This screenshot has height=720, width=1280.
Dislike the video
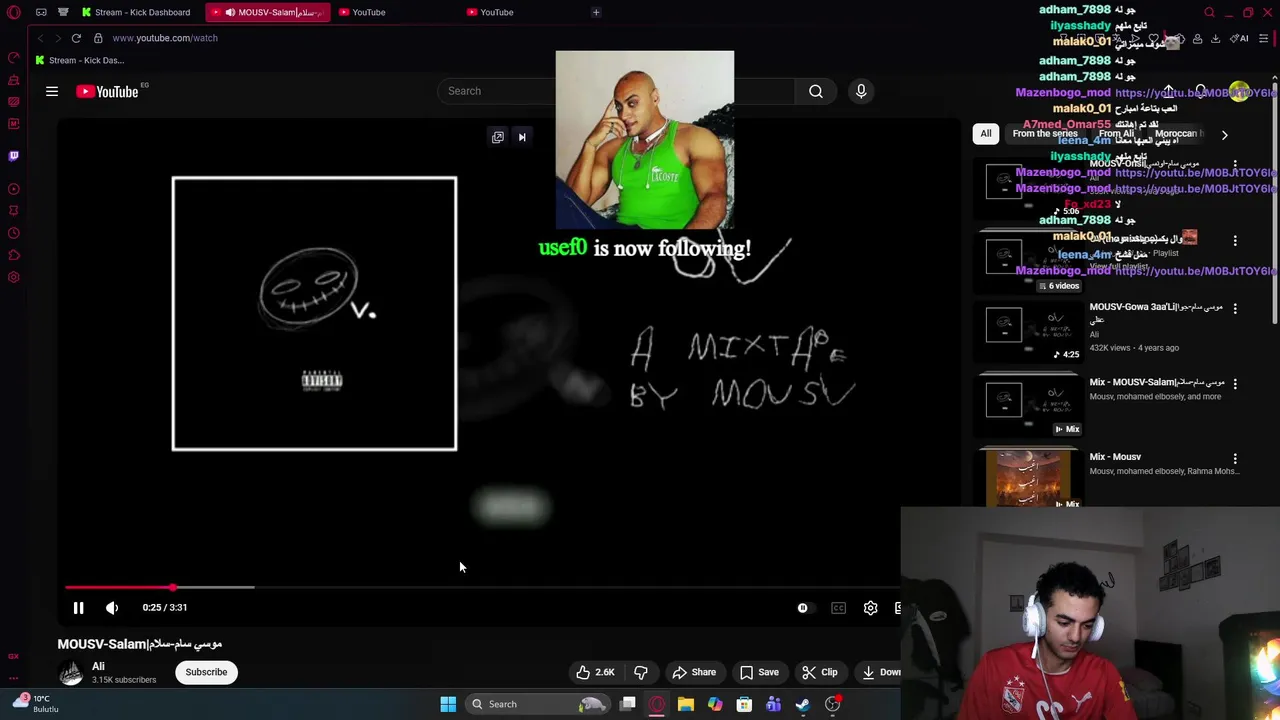point(641,672)
